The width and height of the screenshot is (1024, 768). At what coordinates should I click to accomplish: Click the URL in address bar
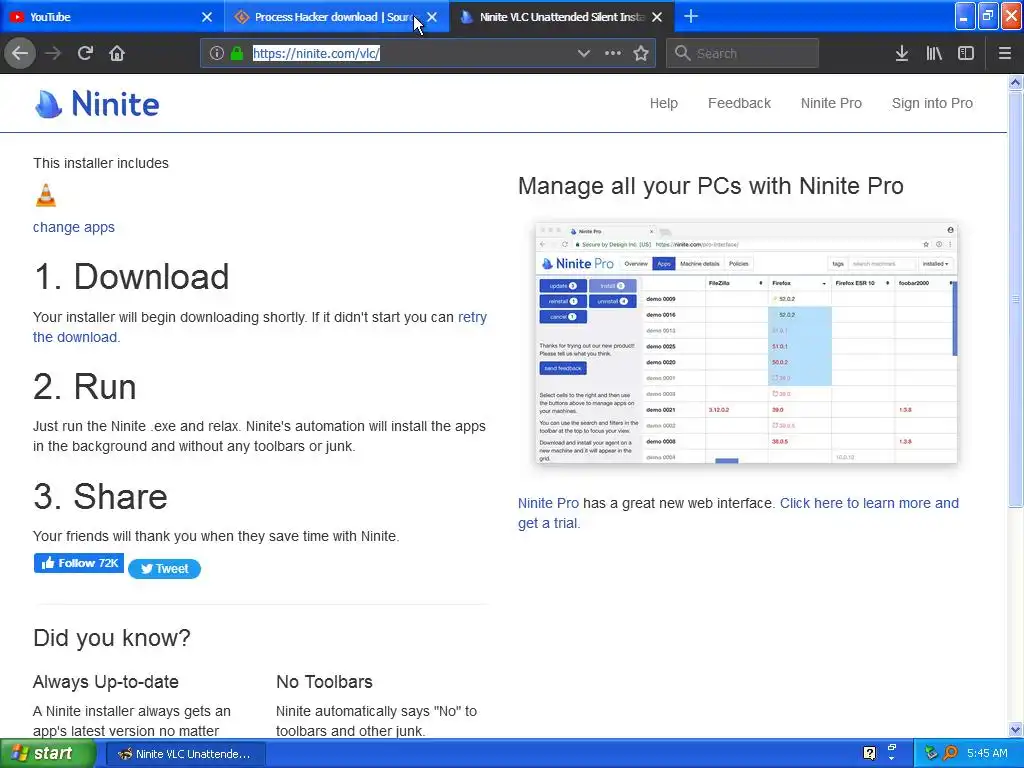click(316, 54)
